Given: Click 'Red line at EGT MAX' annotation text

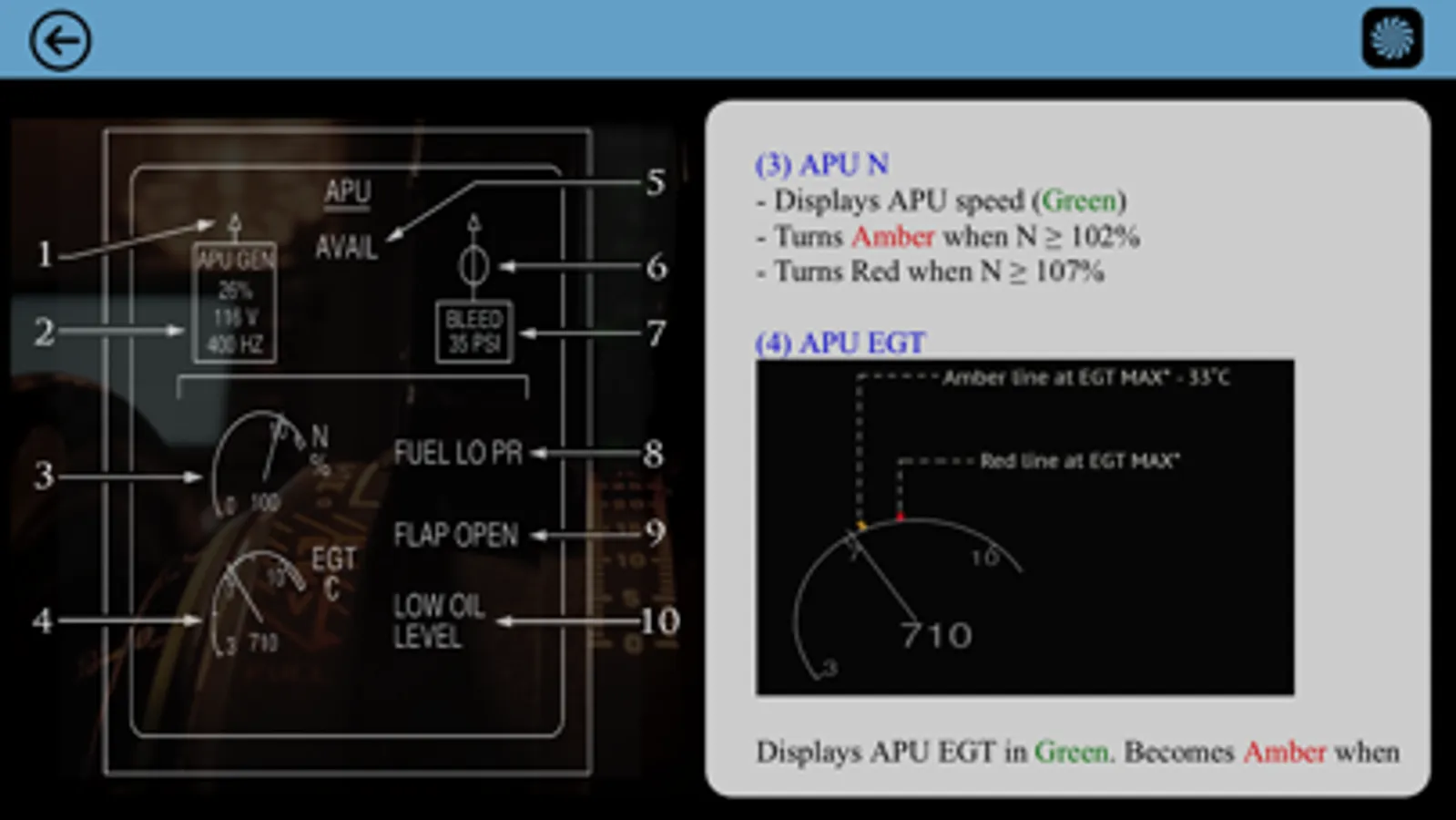Looking at the screenshot, I should [1080, 461].
